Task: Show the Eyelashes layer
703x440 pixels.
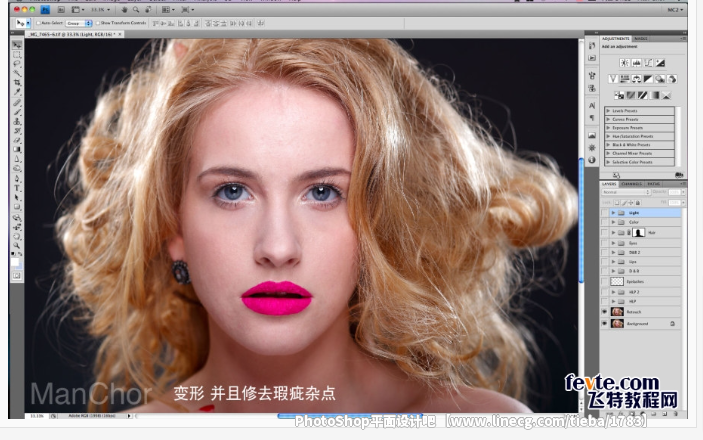Action: pyautogui.click(x=604, y=281)
